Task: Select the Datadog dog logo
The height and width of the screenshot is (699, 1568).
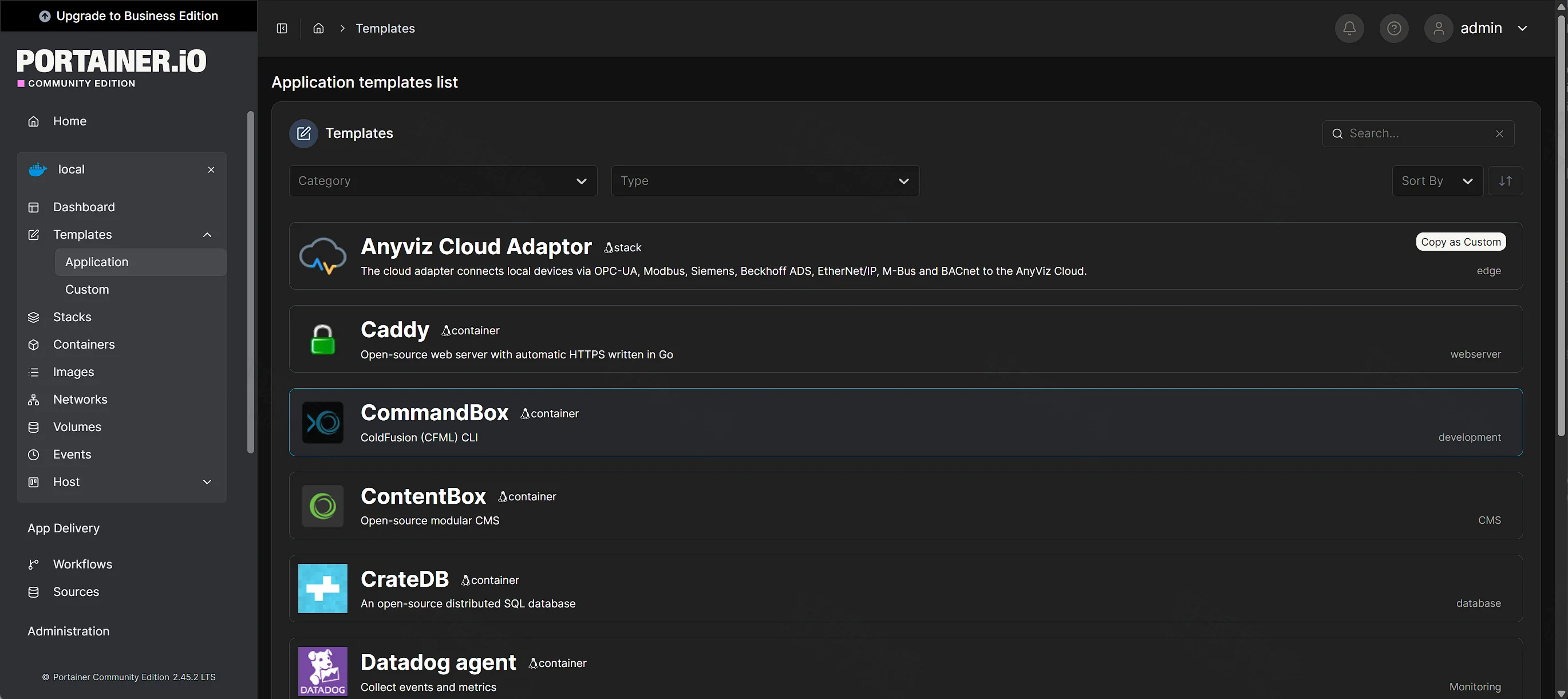Action: (x=323, y=671)
